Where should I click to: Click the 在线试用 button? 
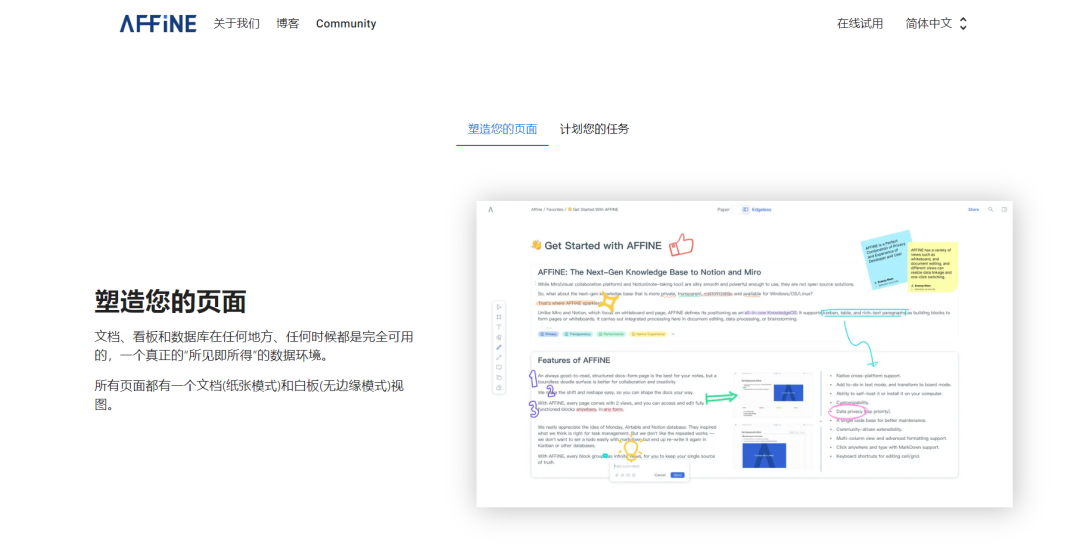860,23
